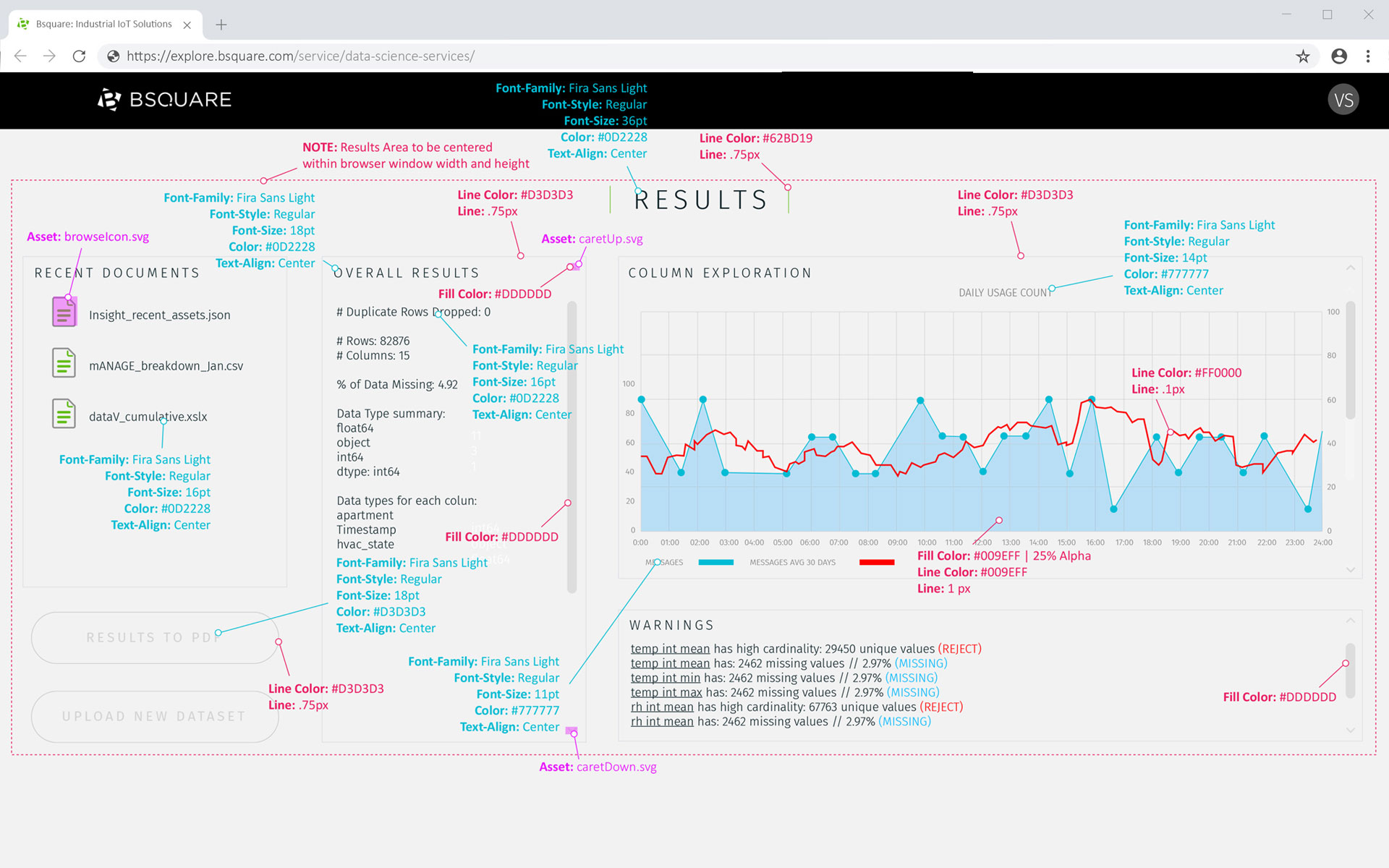Open the first temp int mean warning link
Screen dimensions: 1389x868
[670, 649]
